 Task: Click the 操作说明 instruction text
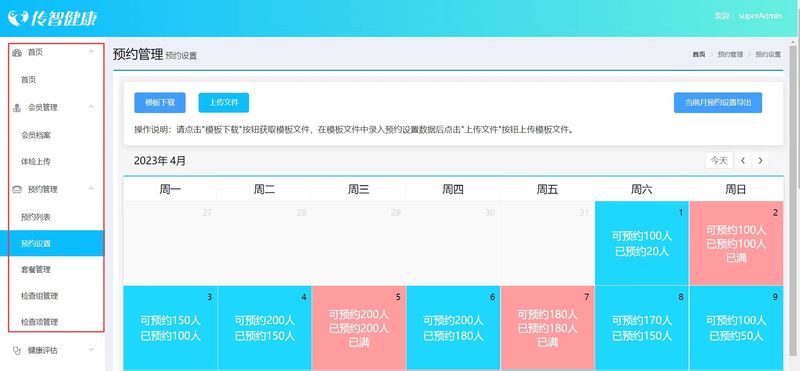[x=354, y=130]
